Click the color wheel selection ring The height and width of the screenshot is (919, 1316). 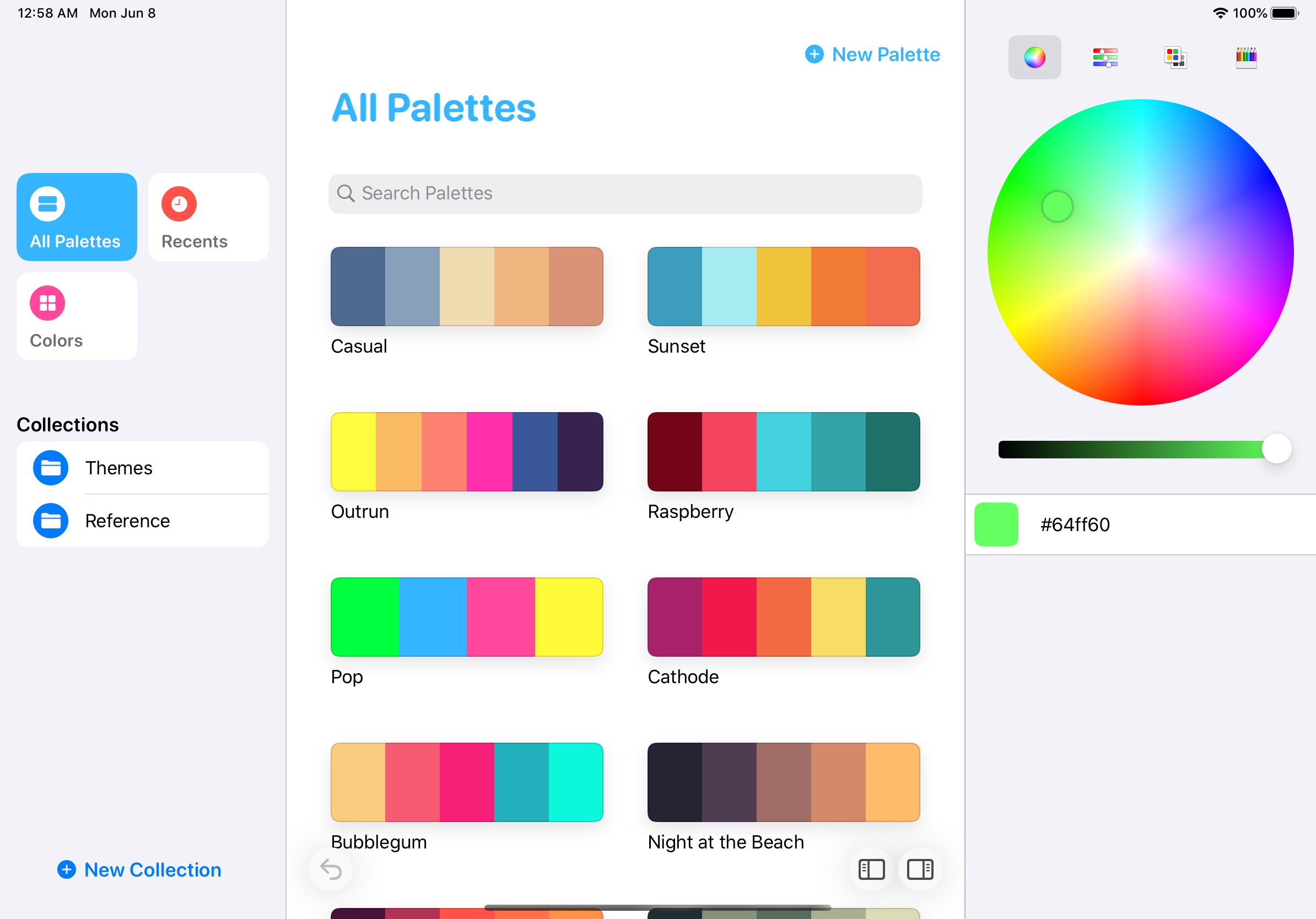[1057, 206]
